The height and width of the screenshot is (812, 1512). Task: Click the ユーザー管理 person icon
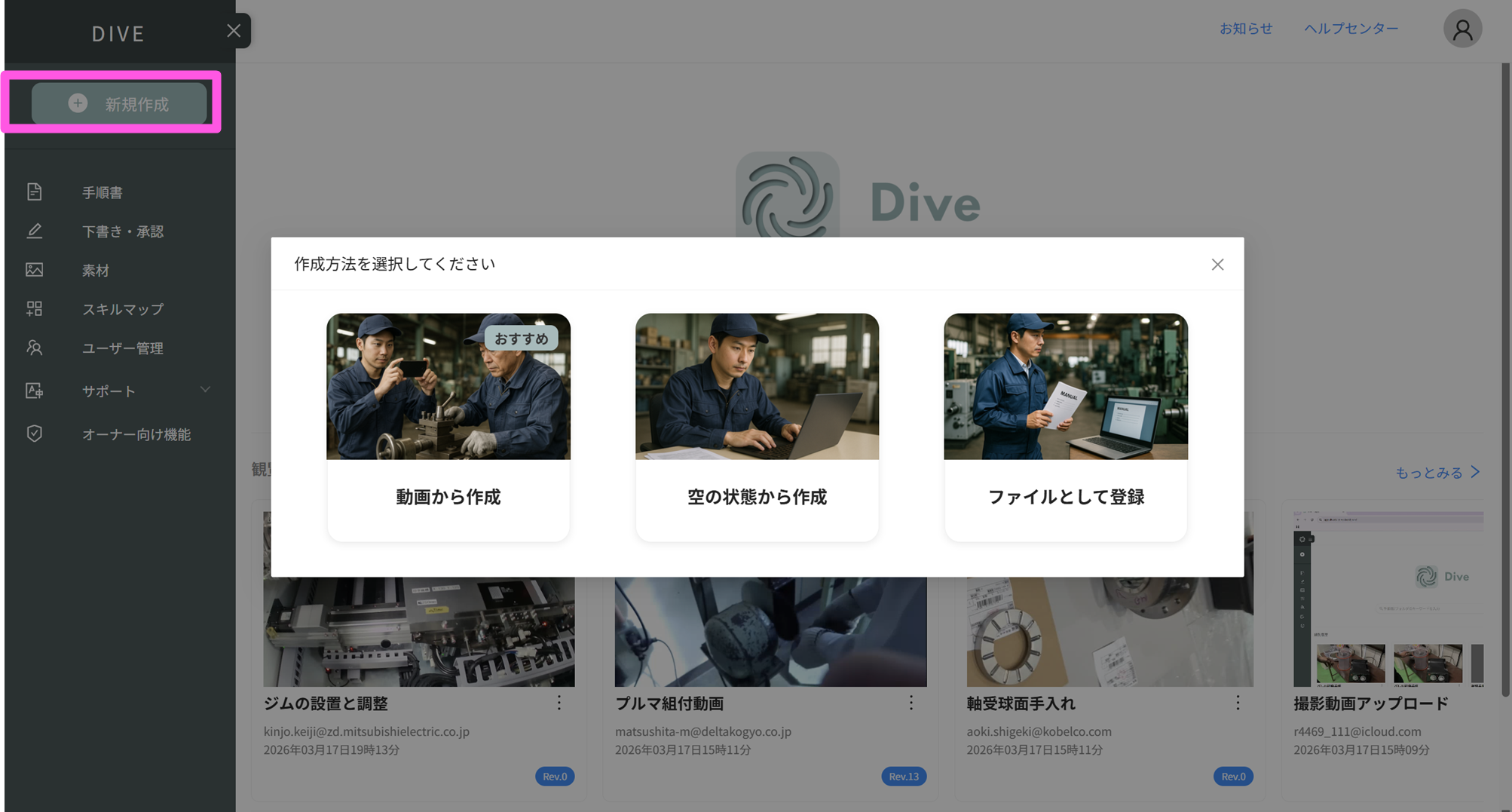click(35, 348)
